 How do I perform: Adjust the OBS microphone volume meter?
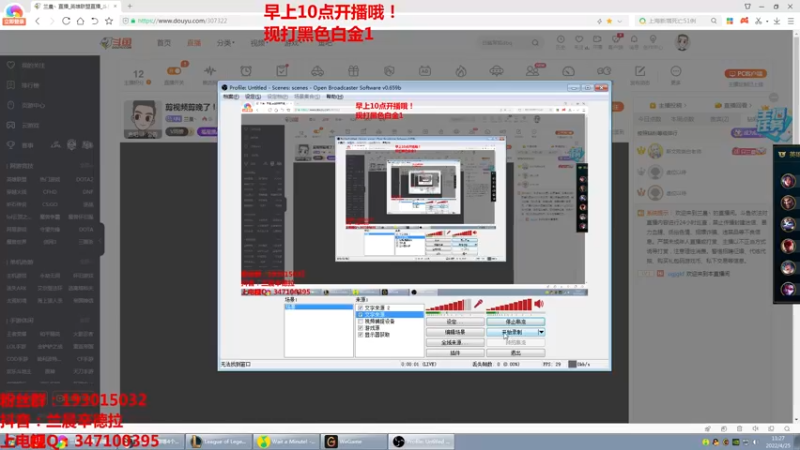(x=448, y=305)
